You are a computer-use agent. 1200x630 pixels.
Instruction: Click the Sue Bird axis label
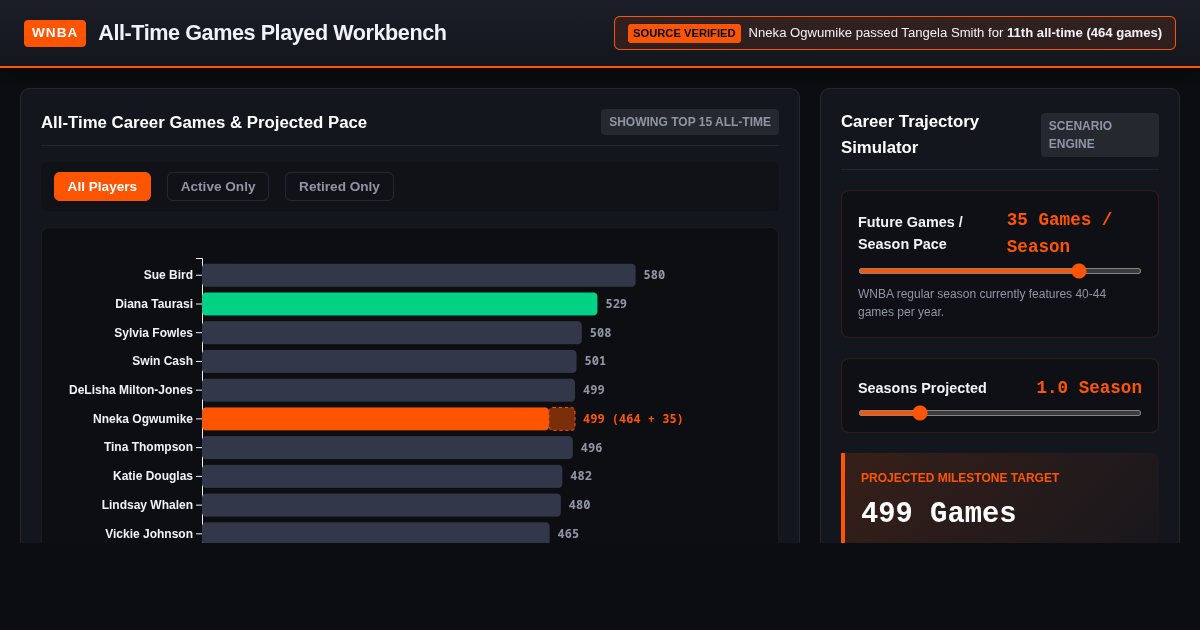pos(168,275)
